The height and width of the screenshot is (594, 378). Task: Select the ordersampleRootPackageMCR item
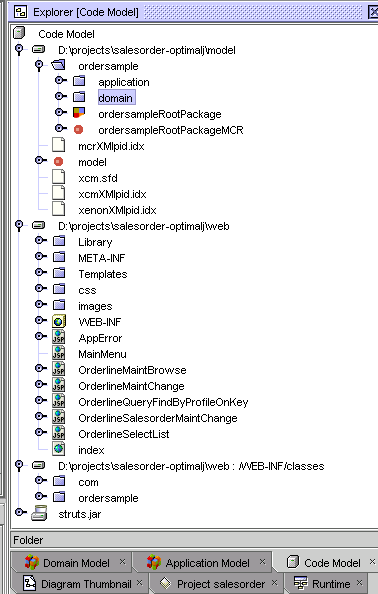click(x=171, y=130)
